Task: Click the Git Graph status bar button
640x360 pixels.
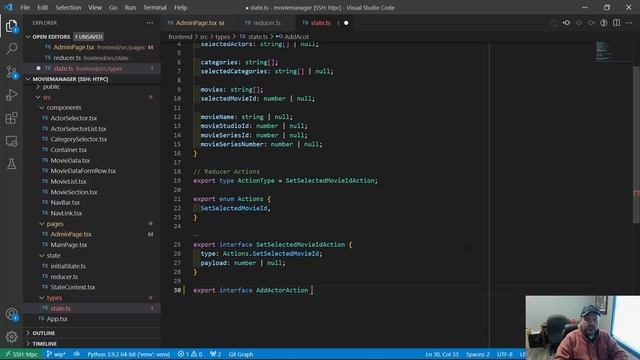Action: [x=241, y=354]
